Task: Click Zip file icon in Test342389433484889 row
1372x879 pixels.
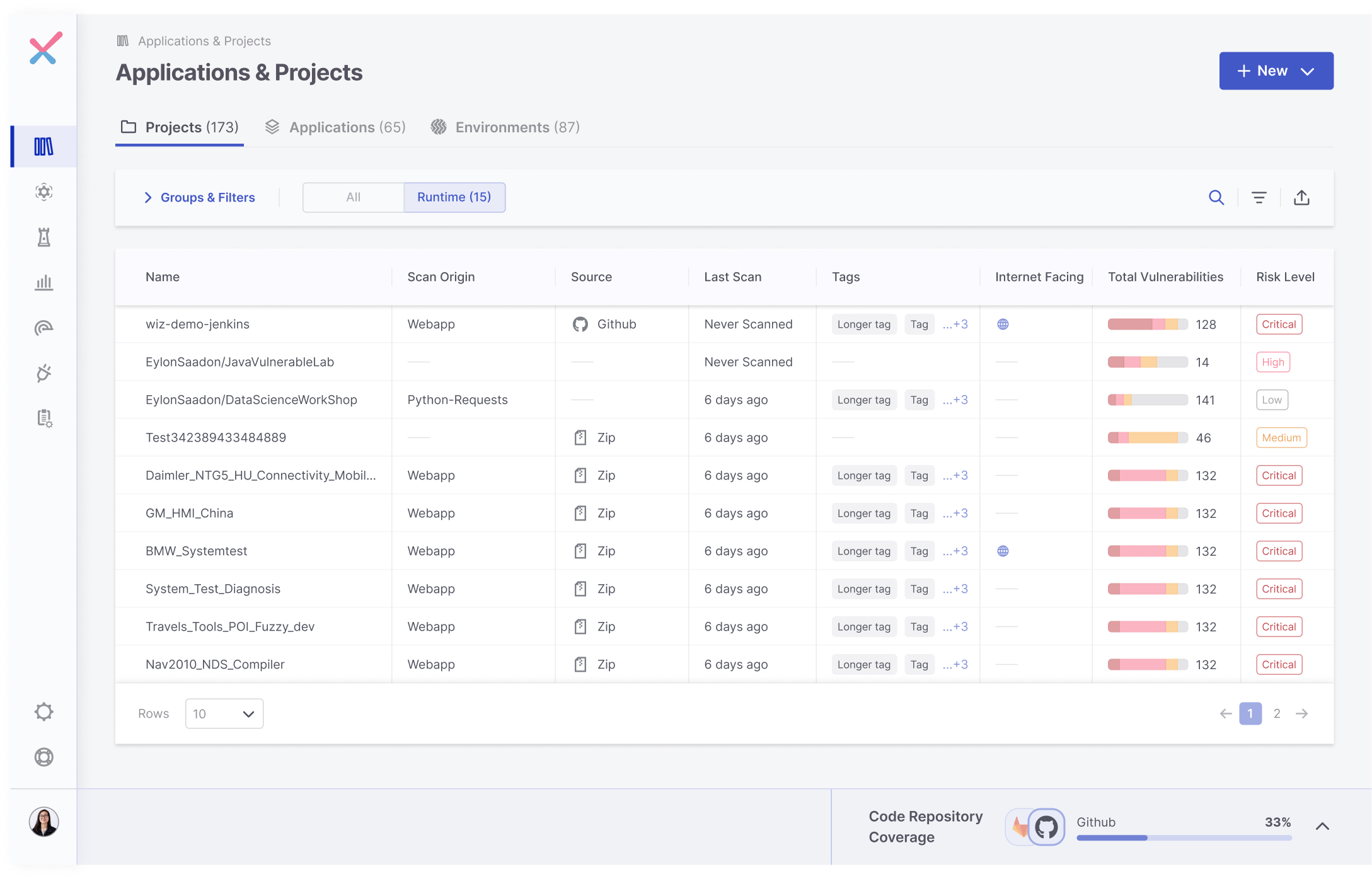Action: (580, 438)
